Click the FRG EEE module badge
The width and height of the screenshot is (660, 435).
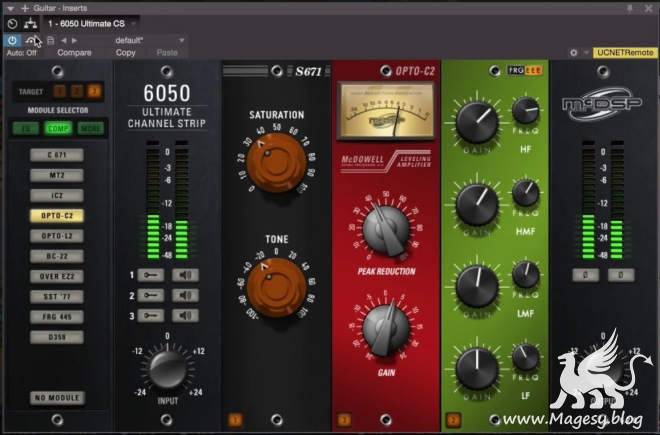coord(525,70)
